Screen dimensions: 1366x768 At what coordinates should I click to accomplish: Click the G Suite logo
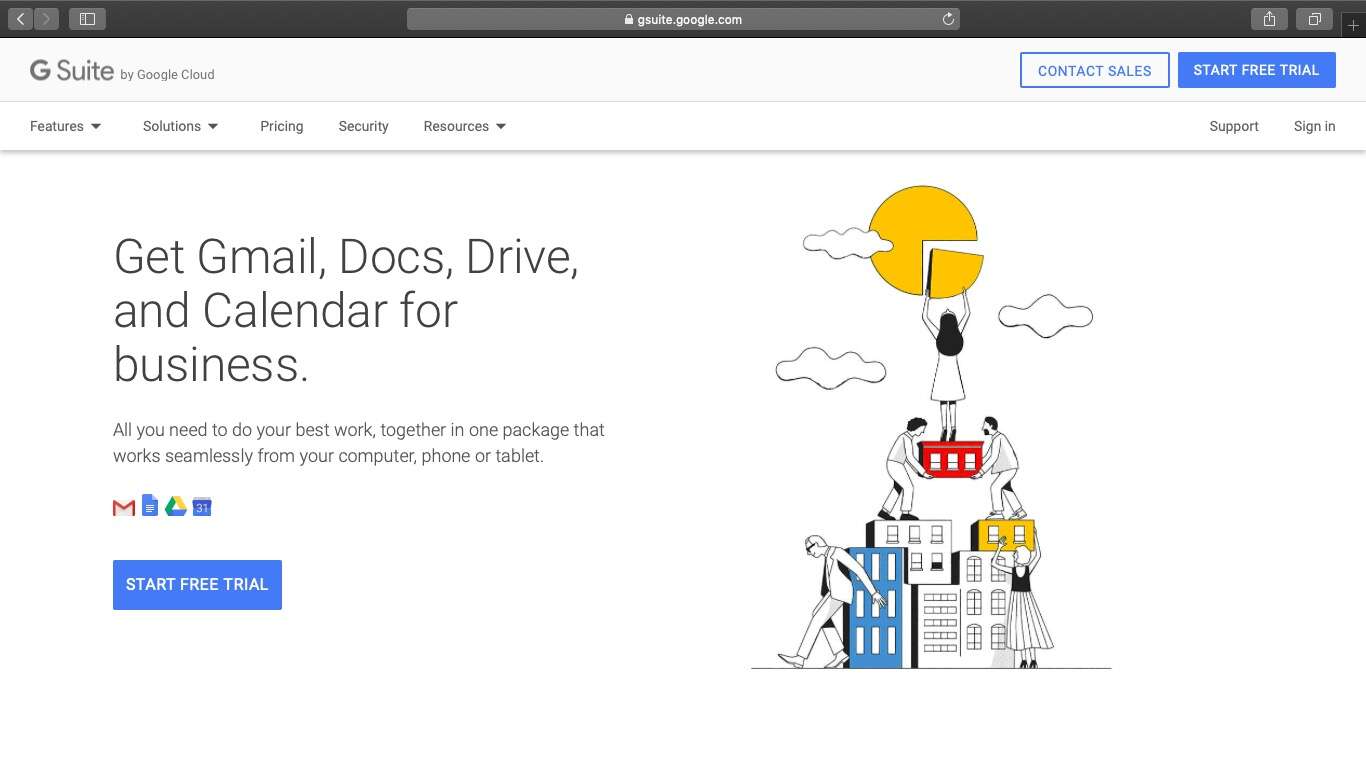[72, 69]
